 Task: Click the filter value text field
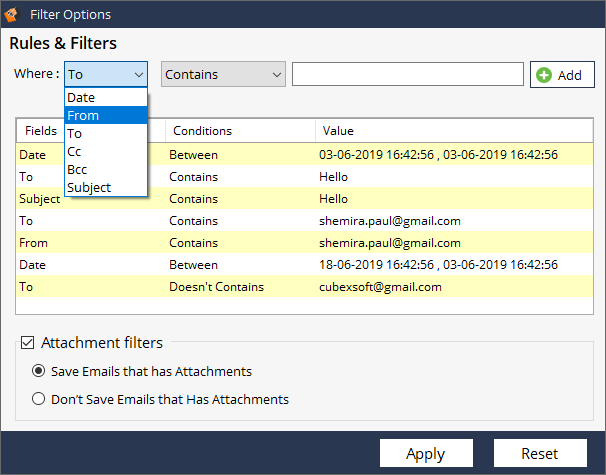pos(407,75)
